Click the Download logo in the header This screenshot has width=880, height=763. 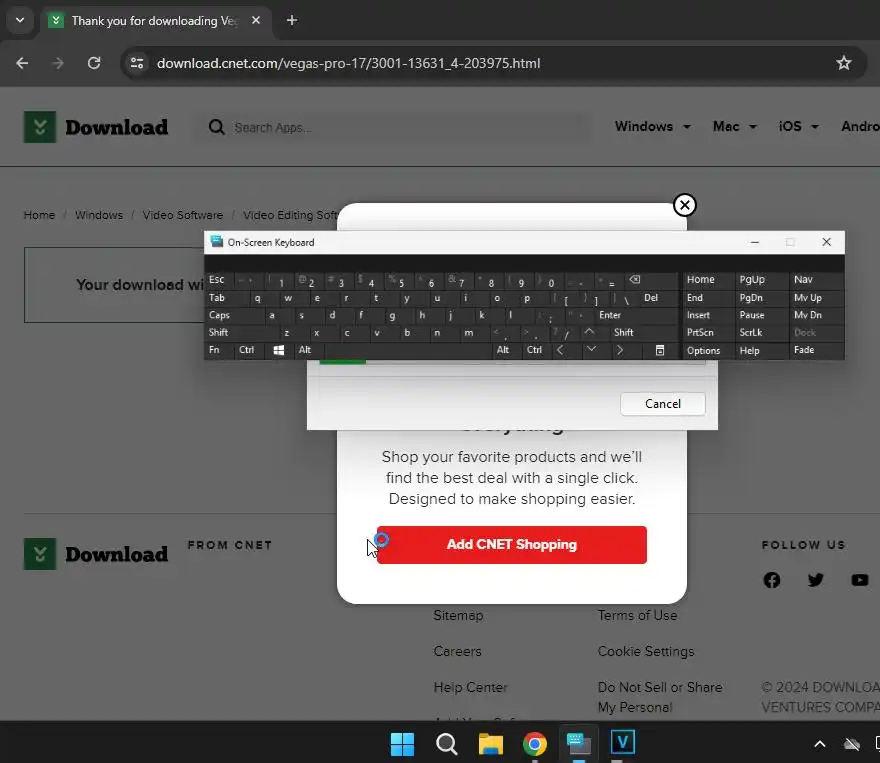pos(96,127)
